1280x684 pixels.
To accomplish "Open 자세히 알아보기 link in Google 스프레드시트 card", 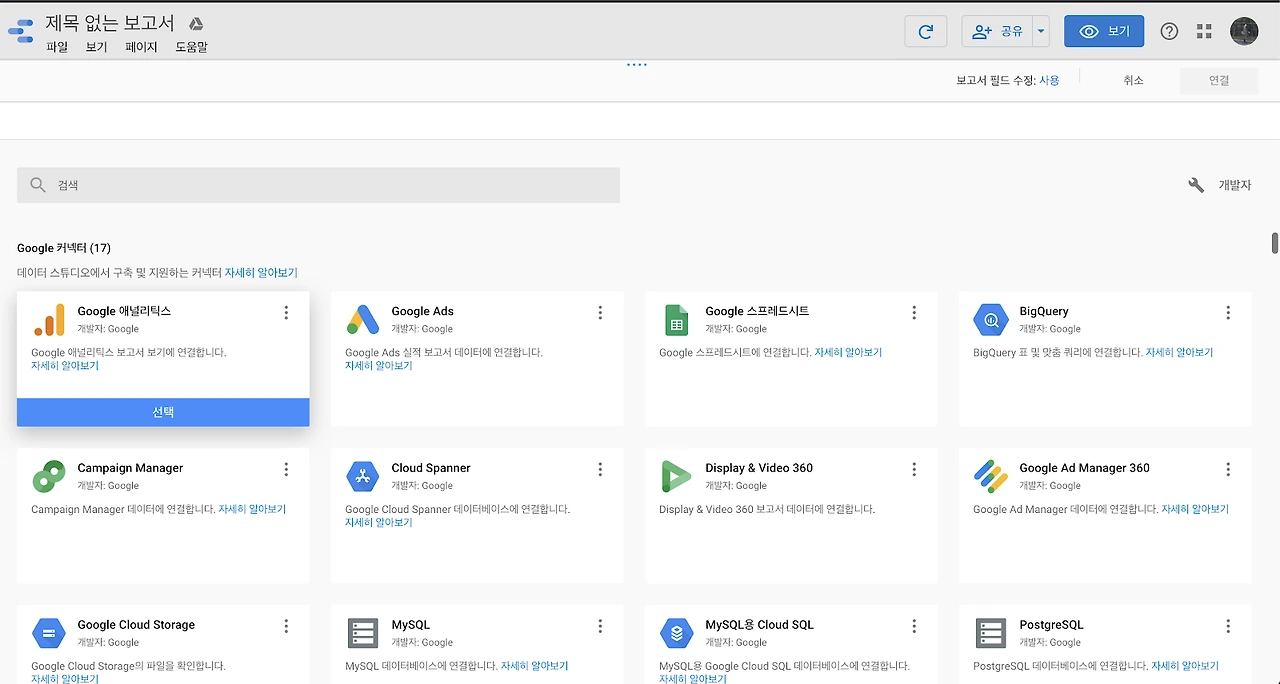I will point(848,353).
